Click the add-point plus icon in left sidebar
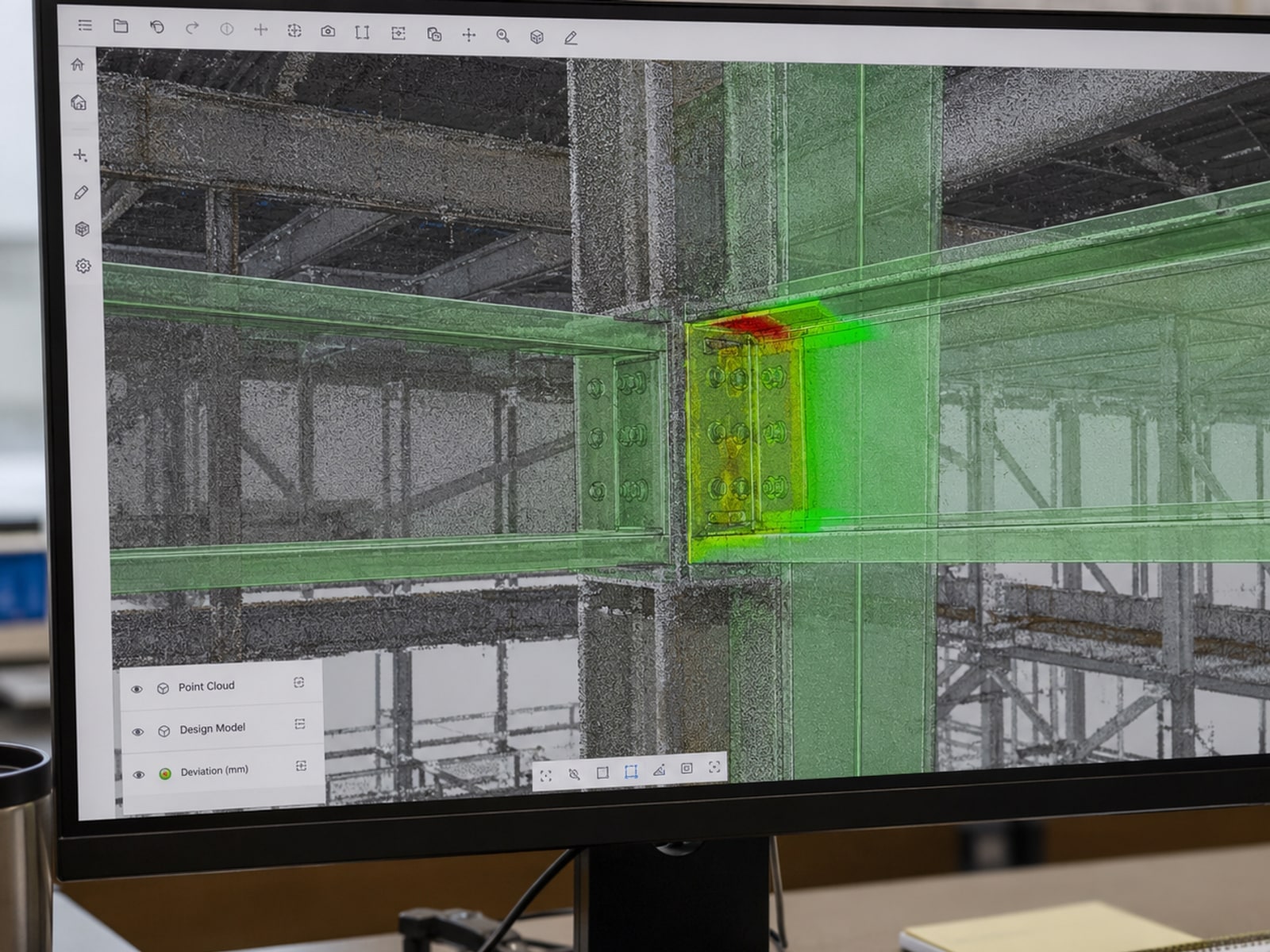This screenshot has width=1270, height=952. tap(80, 155)
